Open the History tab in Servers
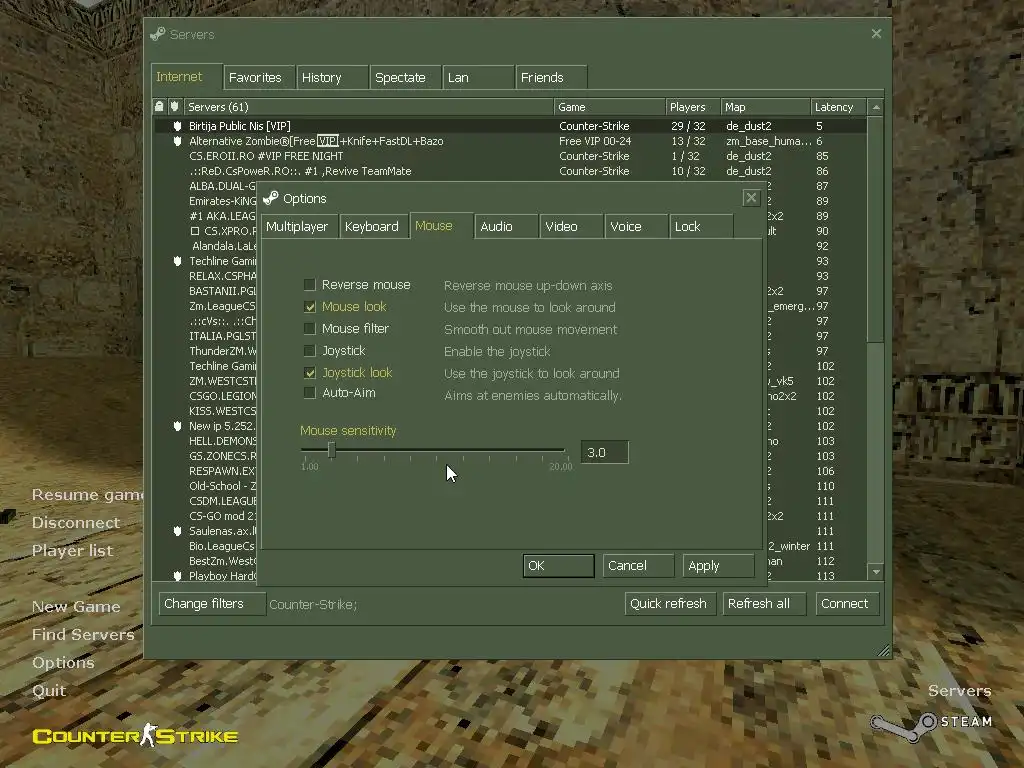The height and width of the screenshot is (768, 1024). (332, 78)
